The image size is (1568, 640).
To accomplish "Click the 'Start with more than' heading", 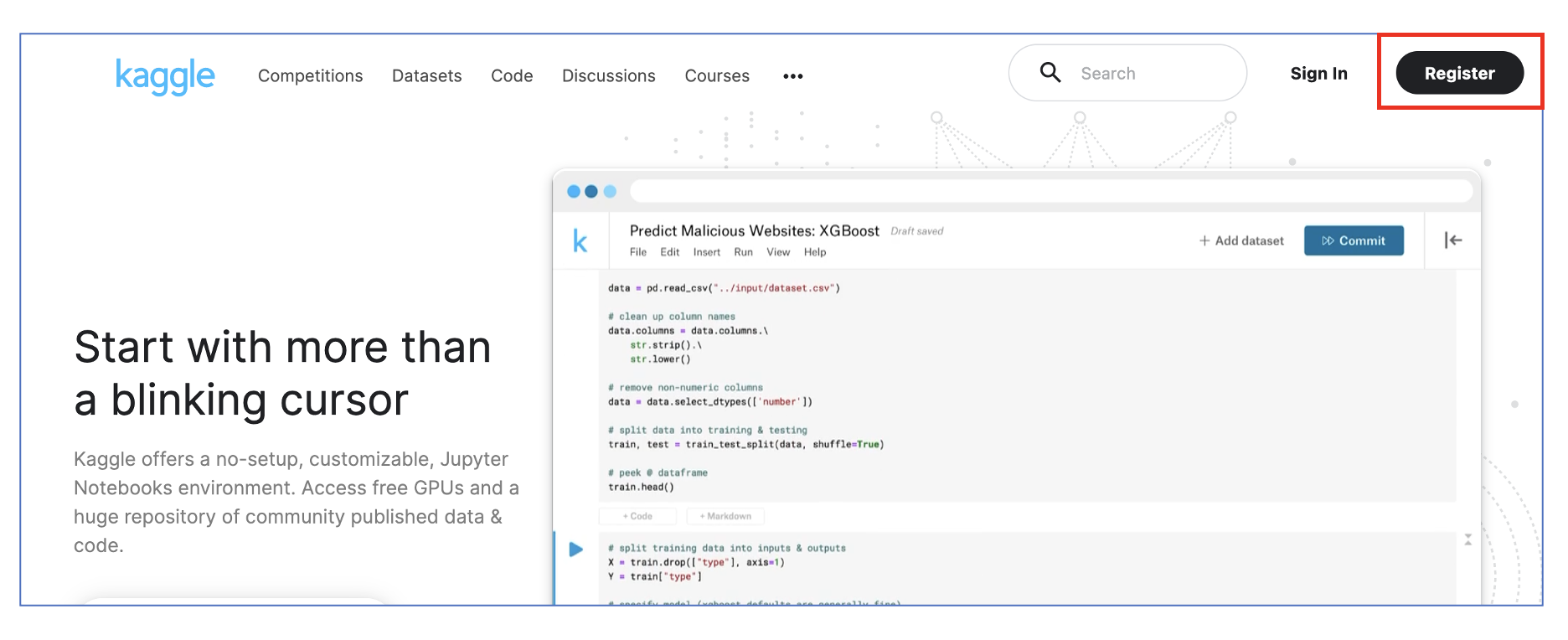I will point(282,347).
